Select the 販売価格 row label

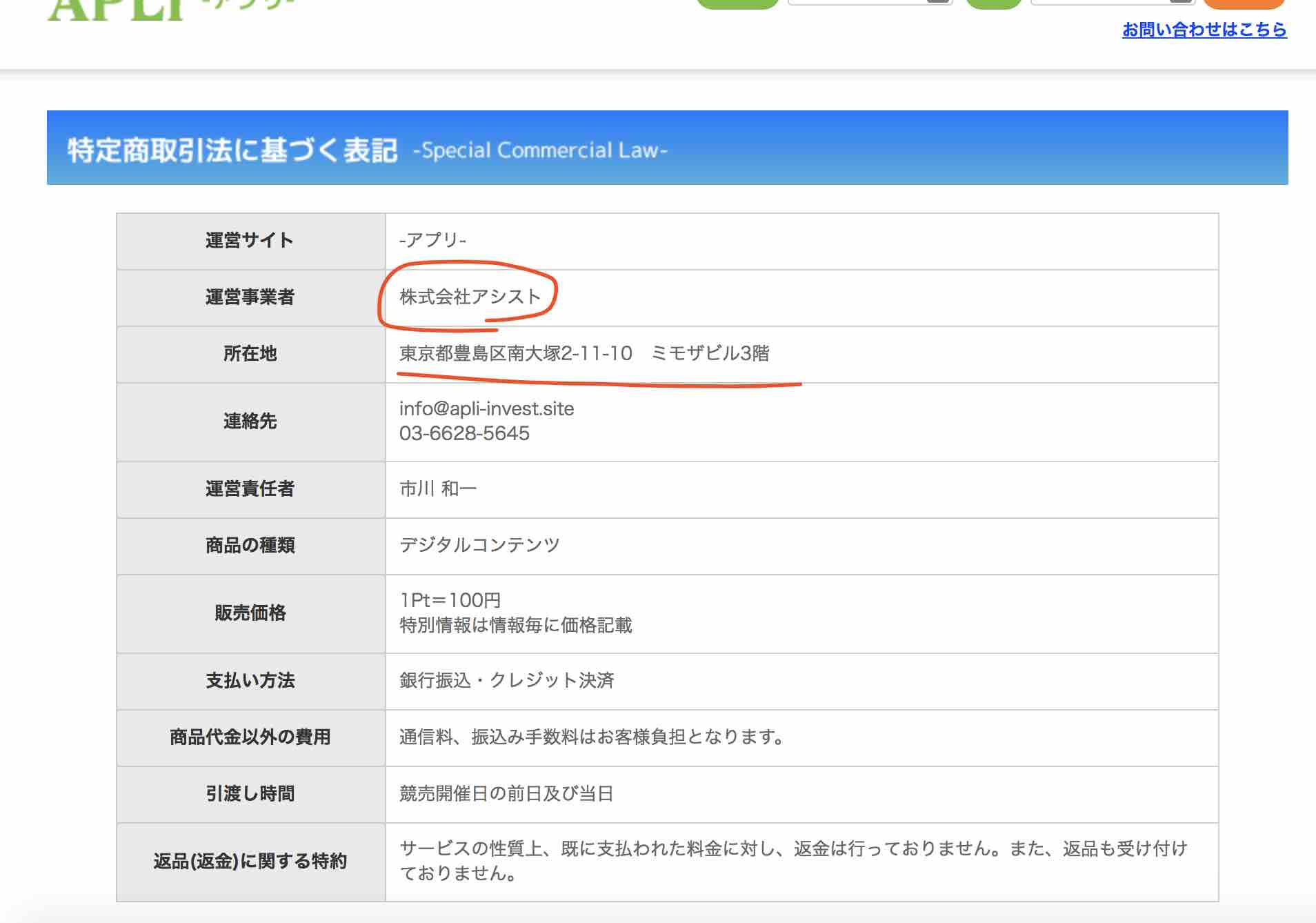click(x=250, y=613)
